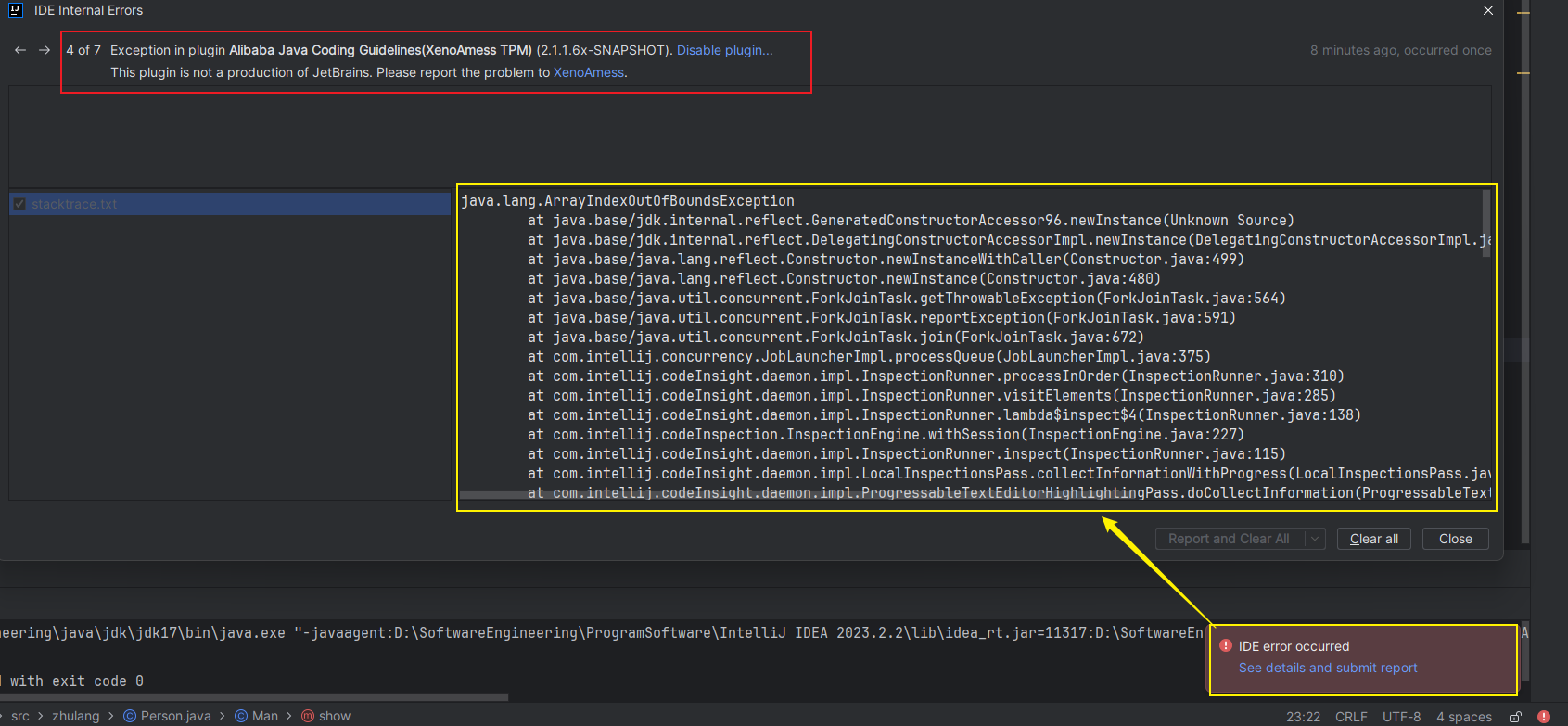
Task: Open the XenoAmess reporter link
Action: (589, 72)
